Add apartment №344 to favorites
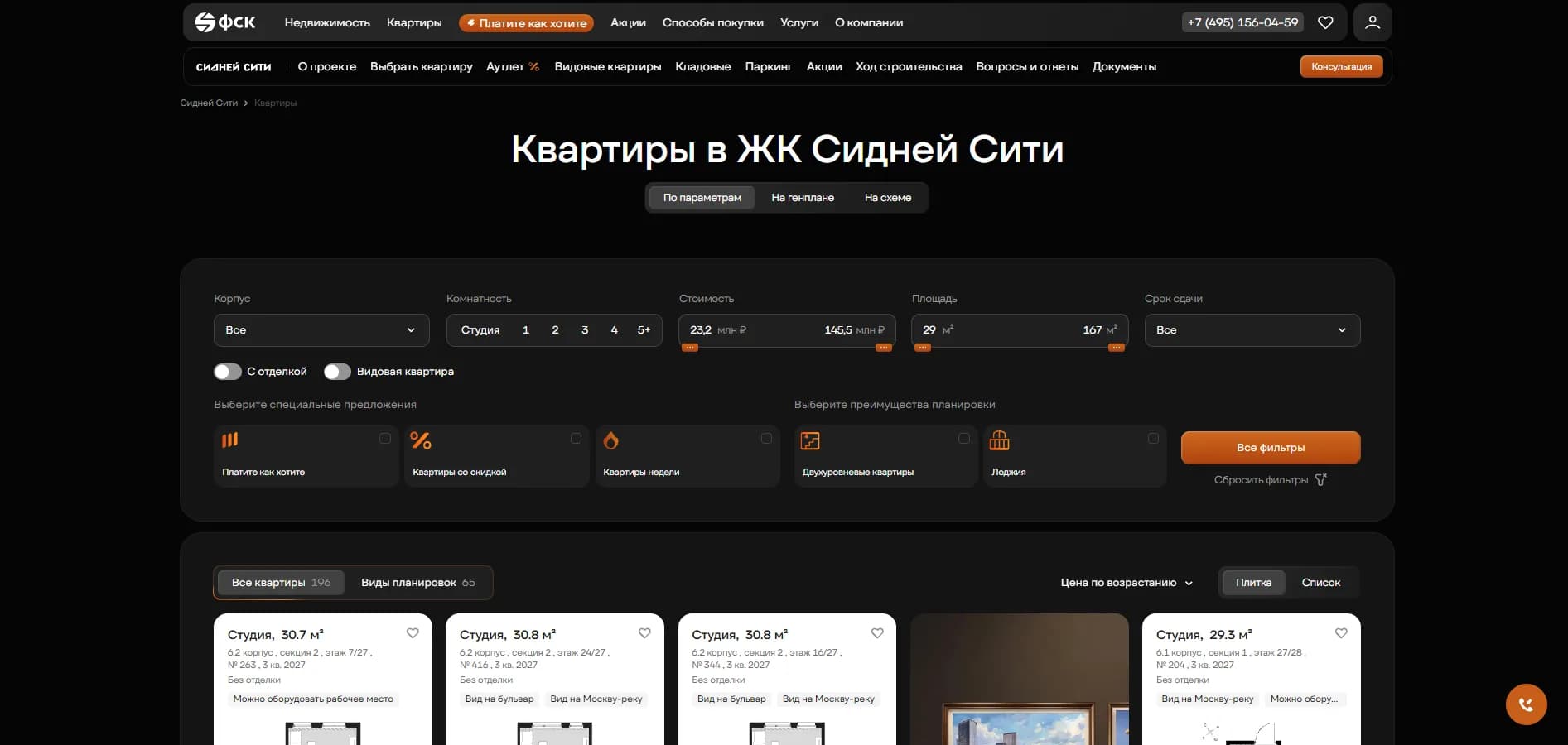This screenshot has height=745, width=1568. click(x=877, y=633)
